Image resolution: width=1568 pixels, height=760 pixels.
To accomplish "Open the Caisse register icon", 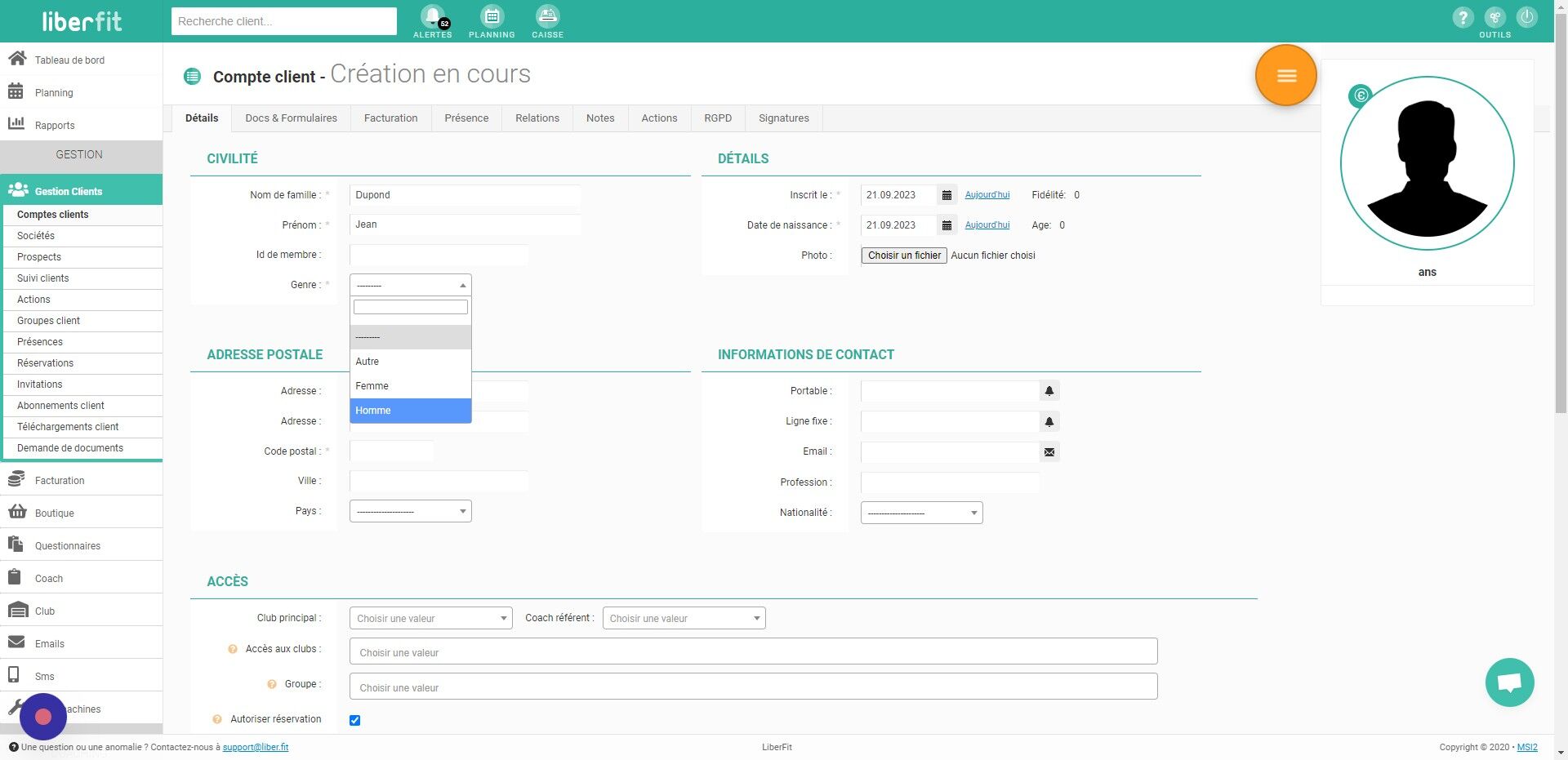I will click(x=547, y=16).
